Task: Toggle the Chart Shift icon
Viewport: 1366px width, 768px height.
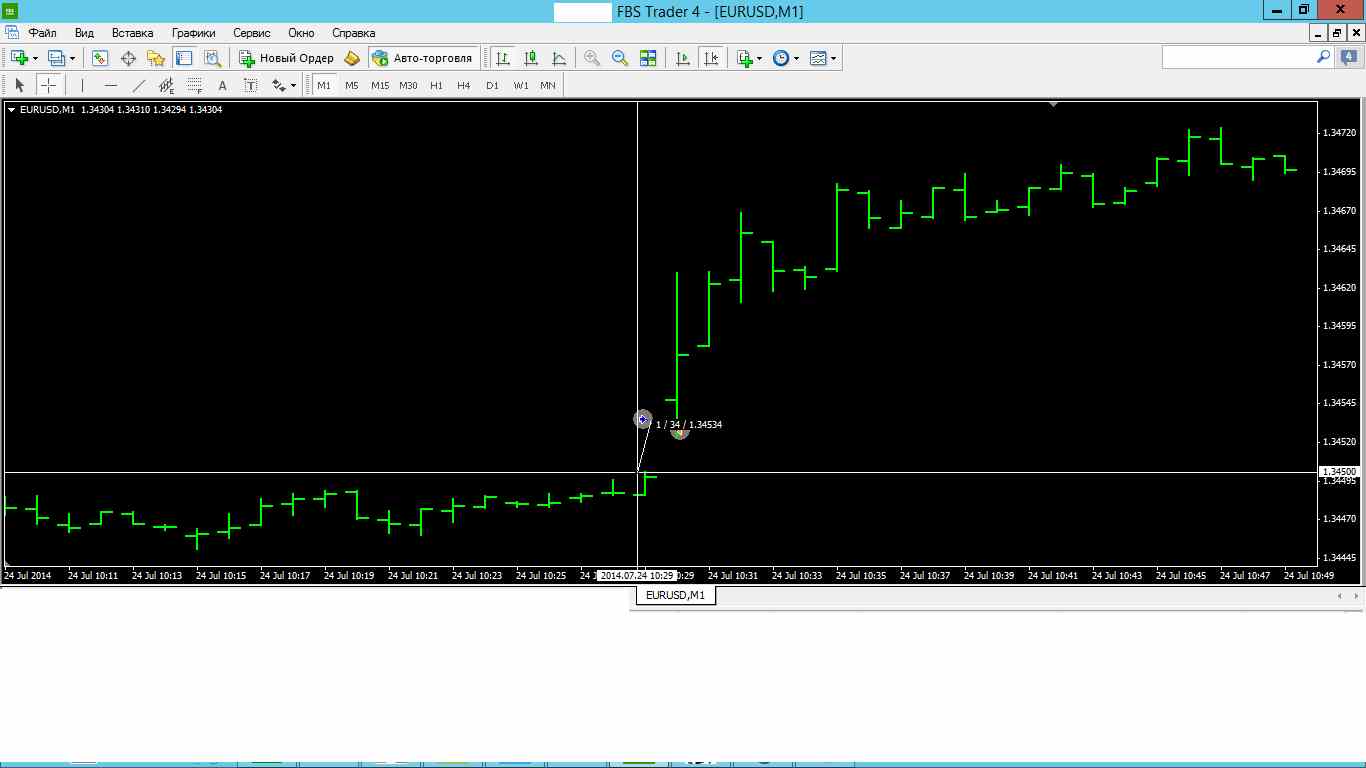Action: point(711,58)
